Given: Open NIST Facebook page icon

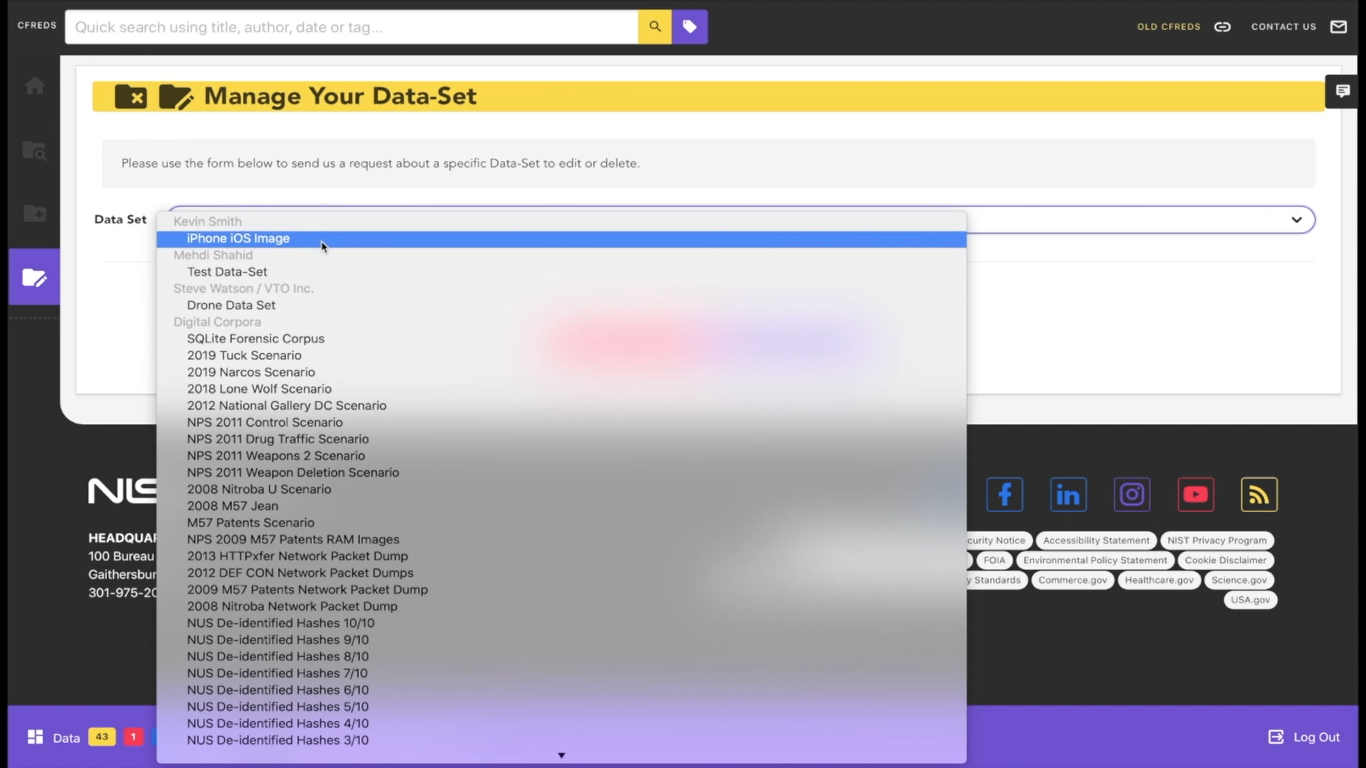Looking at the screenshot, I should pyautogui.click(x=1004, y=495).
